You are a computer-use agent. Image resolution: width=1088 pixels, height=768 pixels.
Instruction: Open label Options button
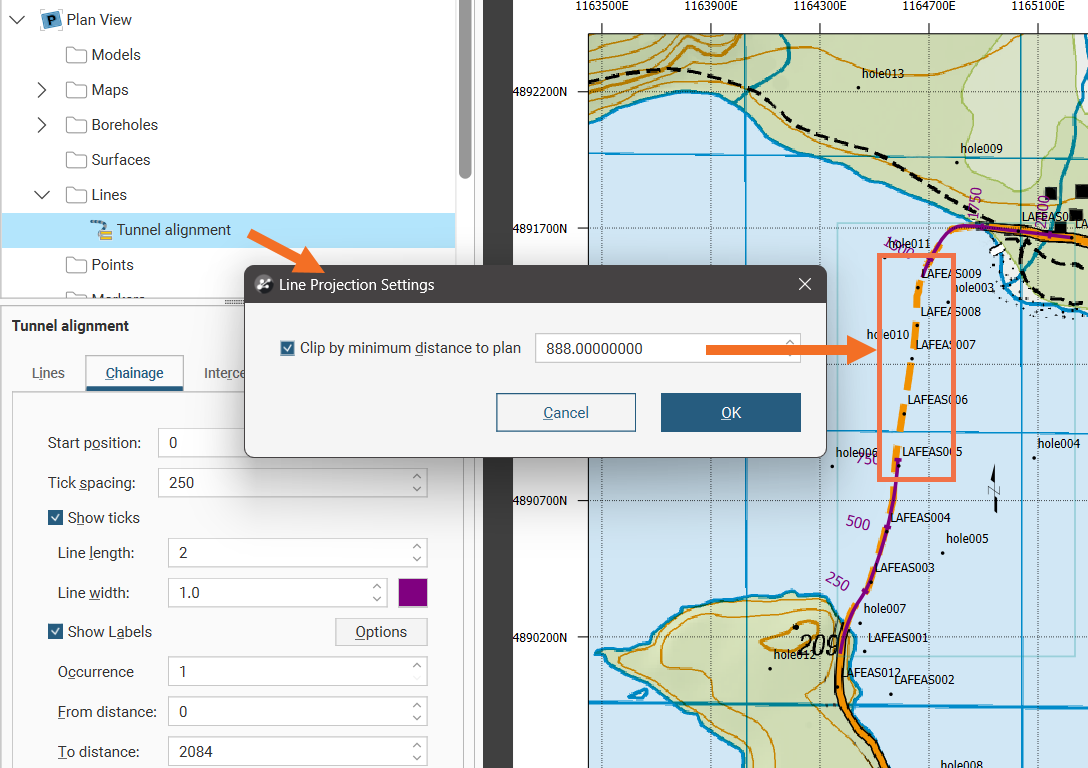[x=381, y=632]
